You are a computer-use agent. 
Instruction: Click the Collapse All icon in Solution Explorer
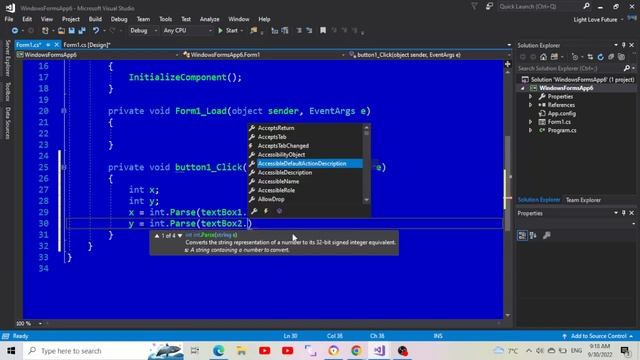(611, 57)
